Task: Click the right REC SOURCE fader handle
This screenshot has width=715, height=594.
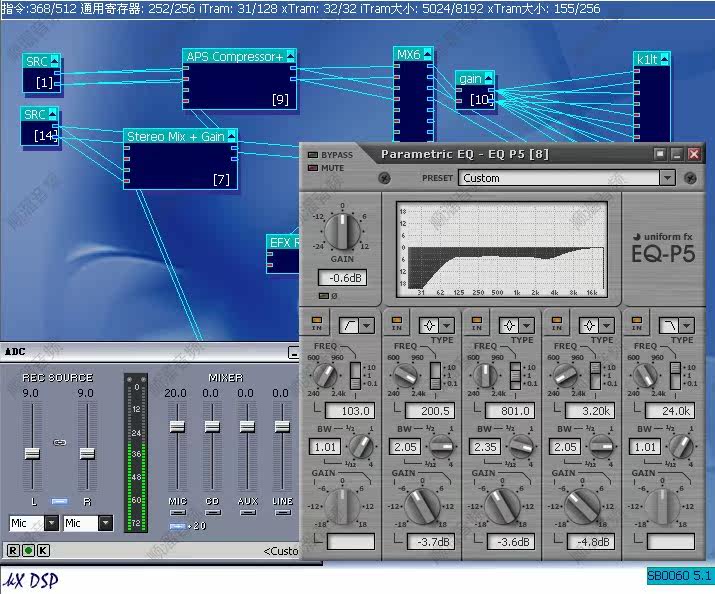Action: pyautogui.click(x=87, y=454)
